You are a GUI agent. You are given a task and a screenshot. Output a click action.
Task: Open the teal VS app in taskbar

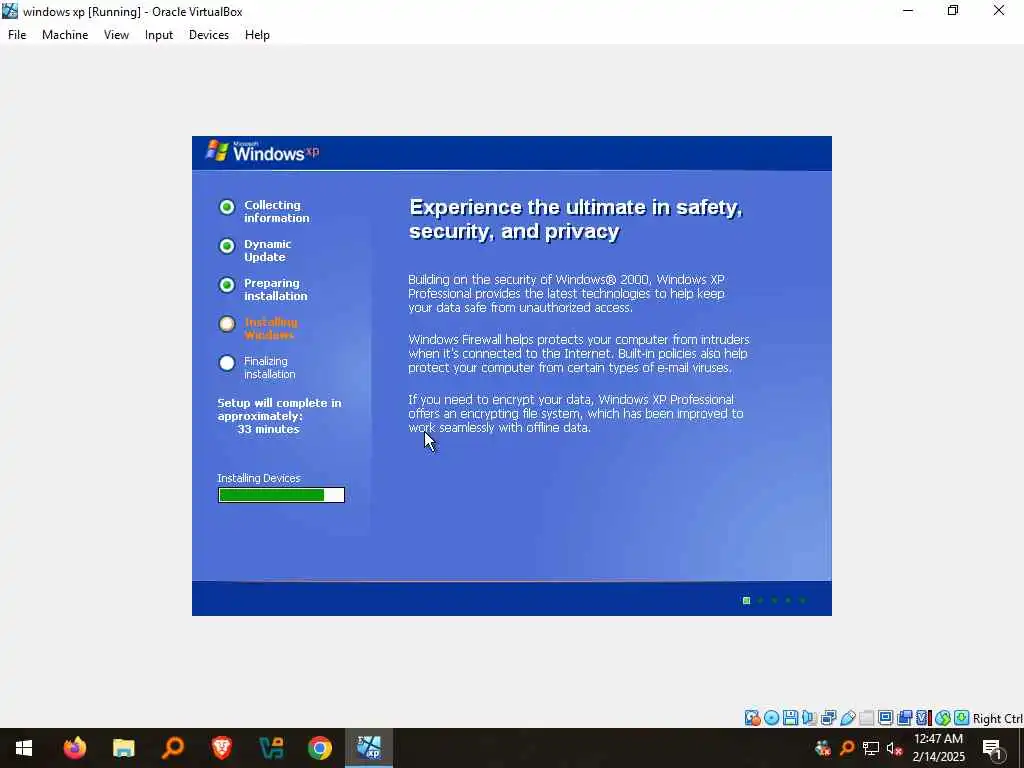(x=270, y=748)
